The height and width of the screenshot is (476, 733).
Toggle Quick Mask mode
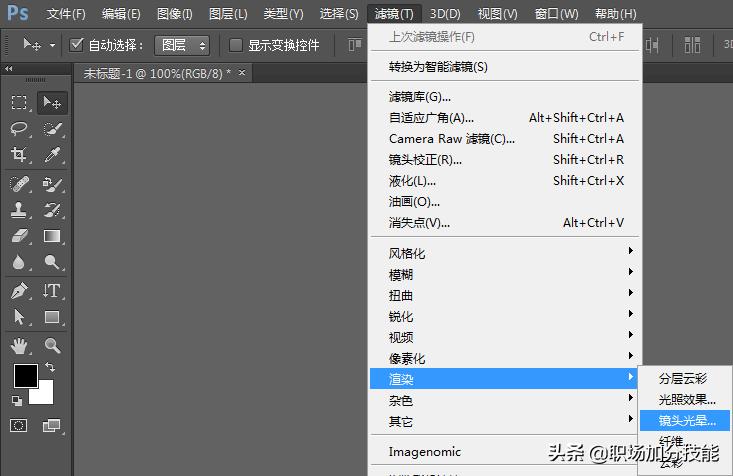tap(19, 426)
